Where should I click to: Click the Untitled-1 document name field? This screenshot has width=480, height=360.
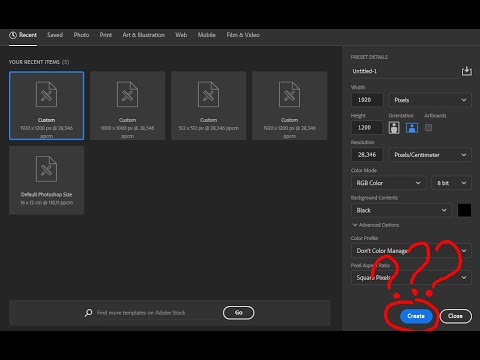pyautogui.click(x=405, y=71)
